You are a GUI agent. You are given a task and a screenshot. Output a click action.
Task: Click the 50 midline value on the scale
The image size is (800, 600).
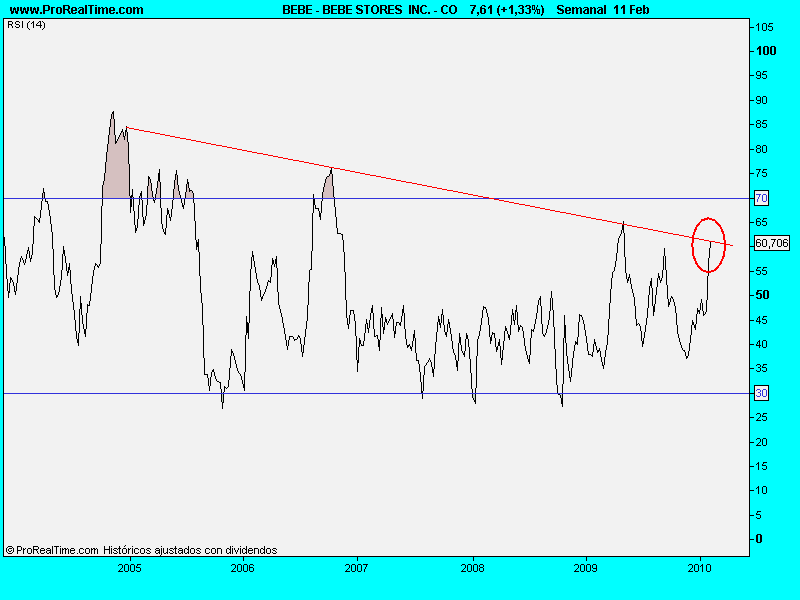coord(762,295)
